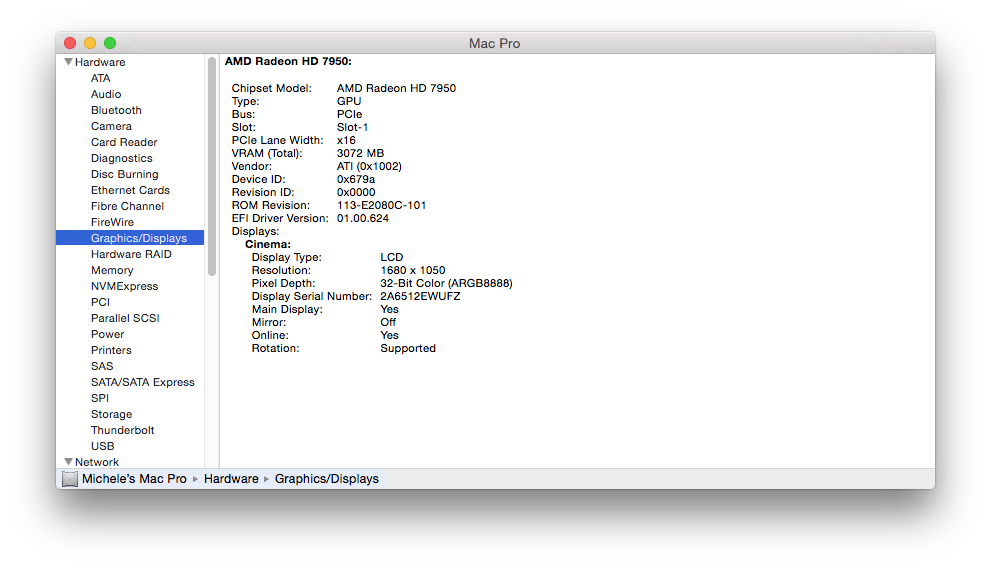Click the Cinema display heading
This screenshot has width=991, height=569.
tap(268, 244)
